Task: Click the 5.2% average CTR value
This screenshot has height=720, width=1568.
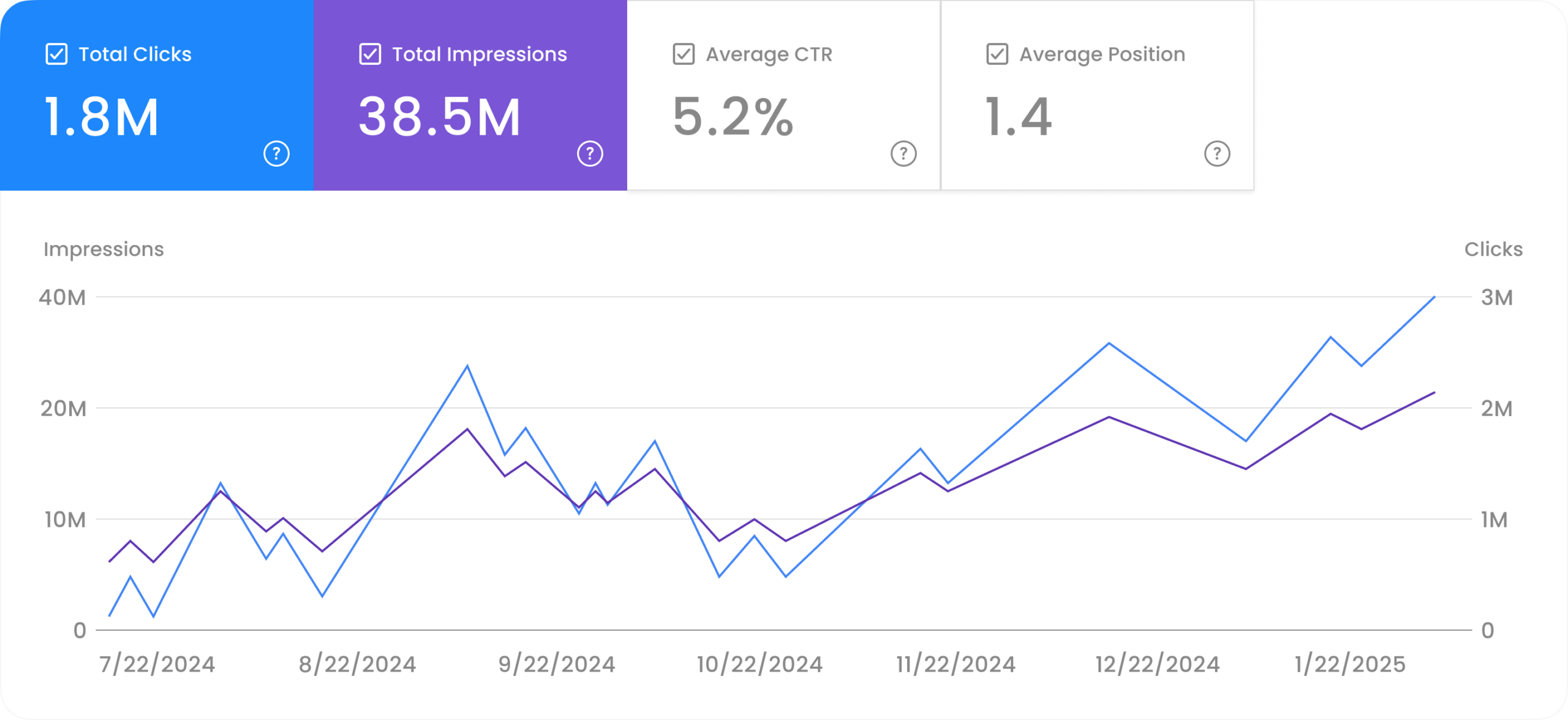Action: [733, 117]
